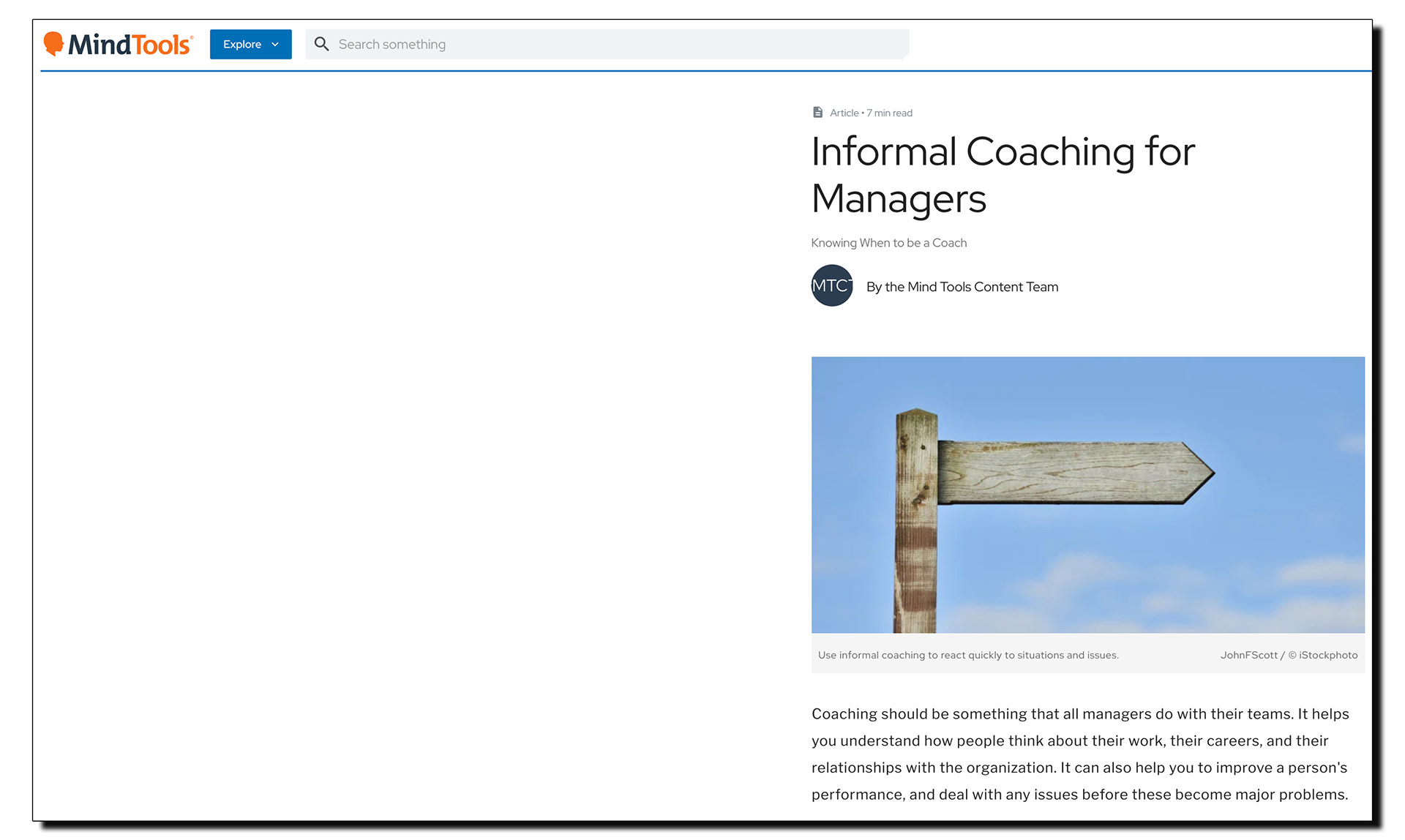This screenshot has height=840, width=1405.
Task: Click 'By the Mind Tools Content Team' byline
Action: [962, 287]
